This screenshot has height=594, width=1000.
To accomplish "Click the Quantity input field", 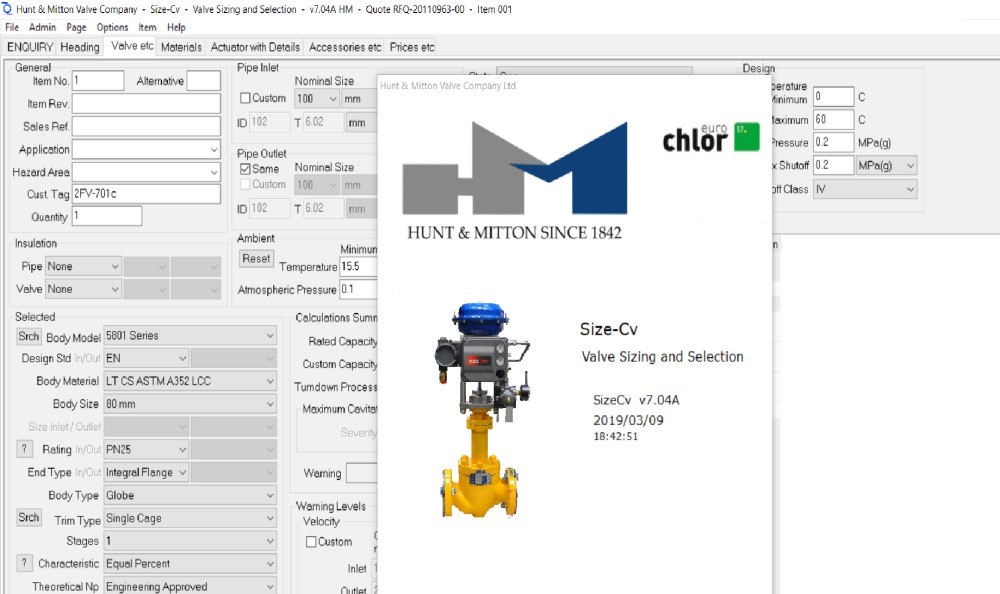I will (x=107, y=216).
